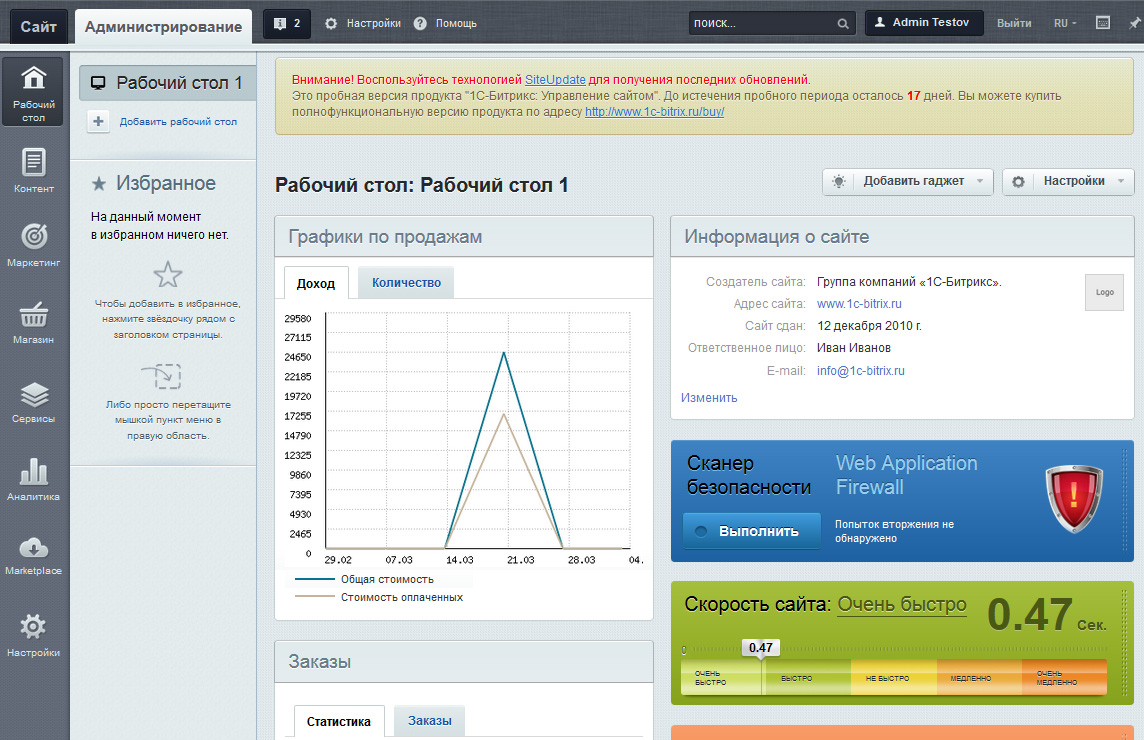Click the Добавить рабочий стол link
The width and height of the screenshot is (1144, 740).
coord(178,122)
